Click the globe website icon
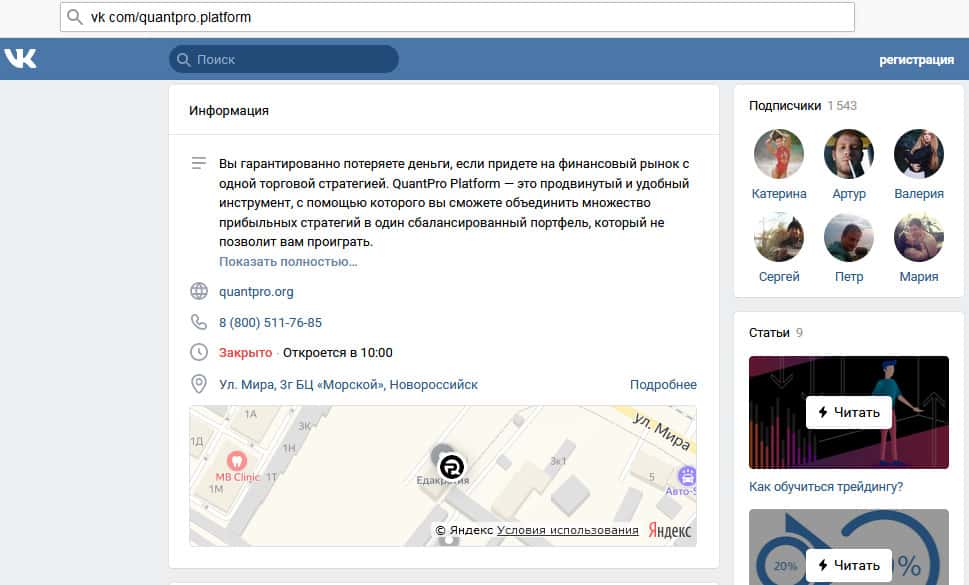 coord(199,291)
